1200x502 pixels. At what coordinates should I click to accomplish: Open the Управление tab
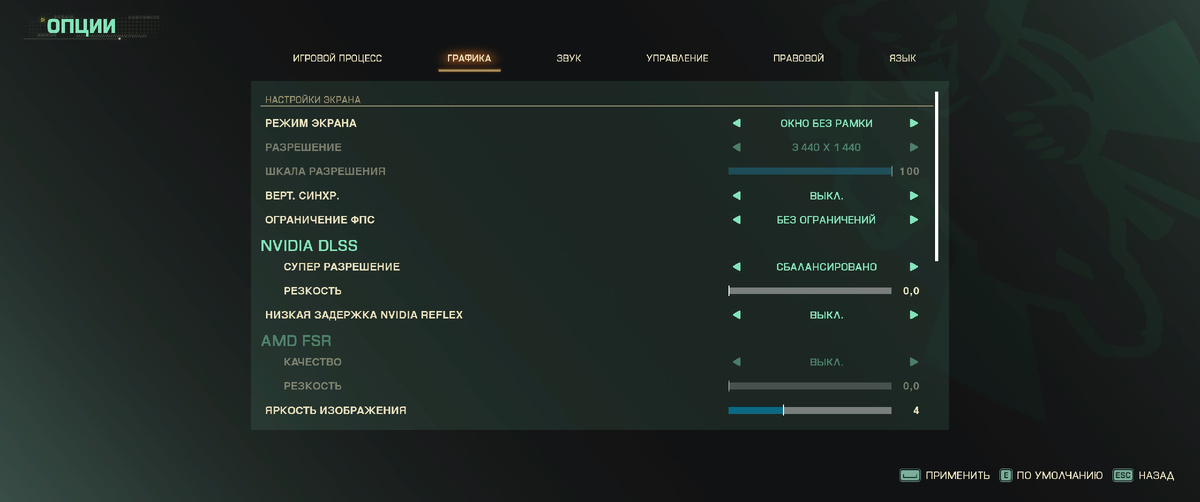coord(677,58)
